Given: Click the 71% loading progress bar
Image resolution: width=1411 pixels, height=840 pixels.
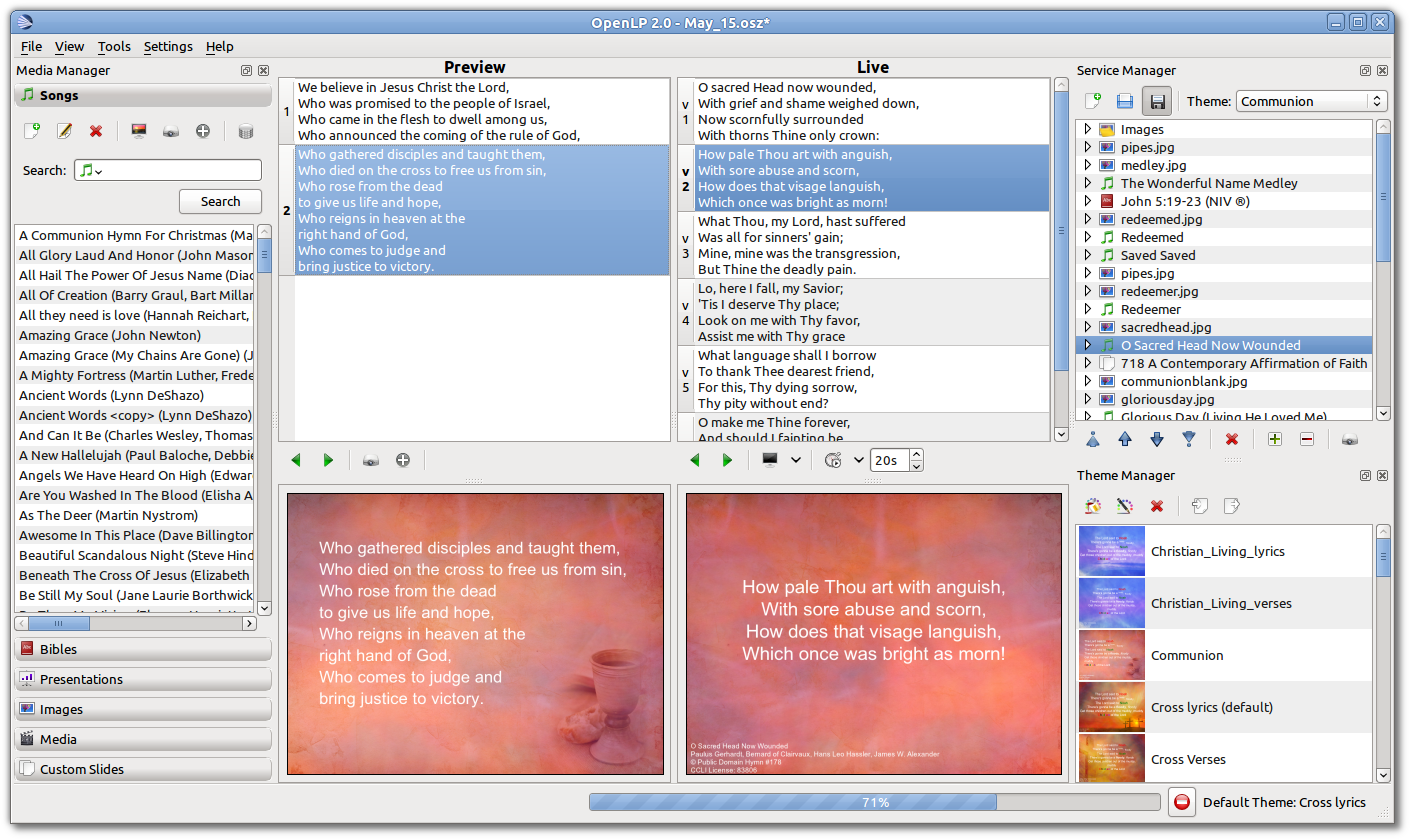Looking at the screenshot, I should 875,802.
